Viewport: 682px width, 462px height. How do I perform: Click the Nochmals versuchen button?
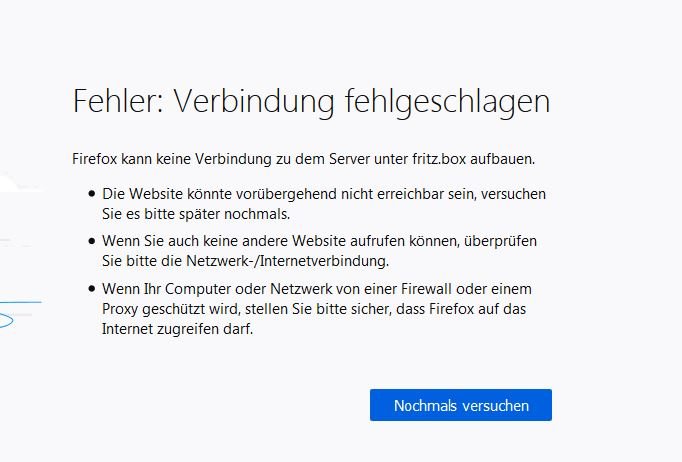(x=460, y=405)
